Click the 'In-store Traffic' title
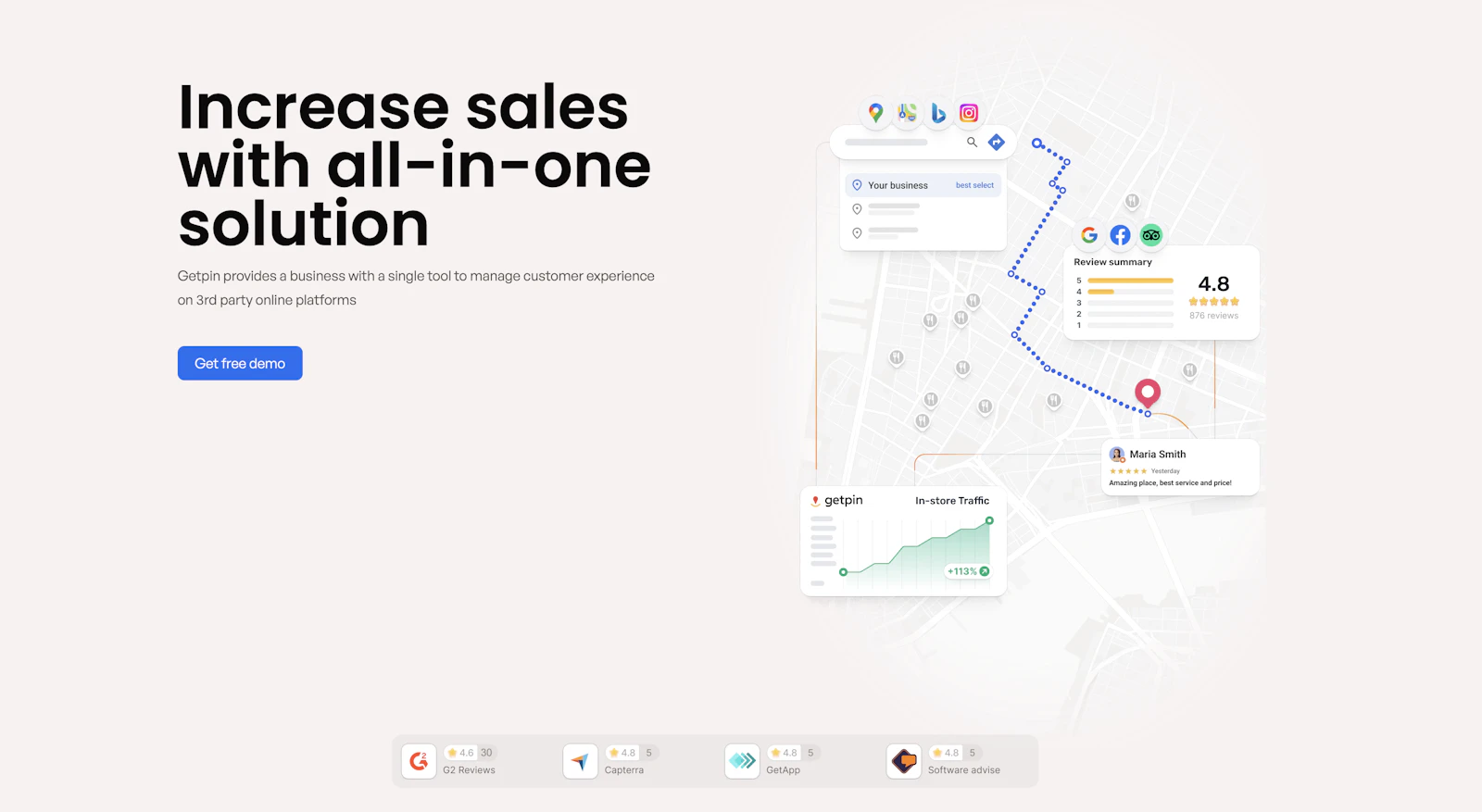This screenshot has width=1482, height=812. point(952,501)
